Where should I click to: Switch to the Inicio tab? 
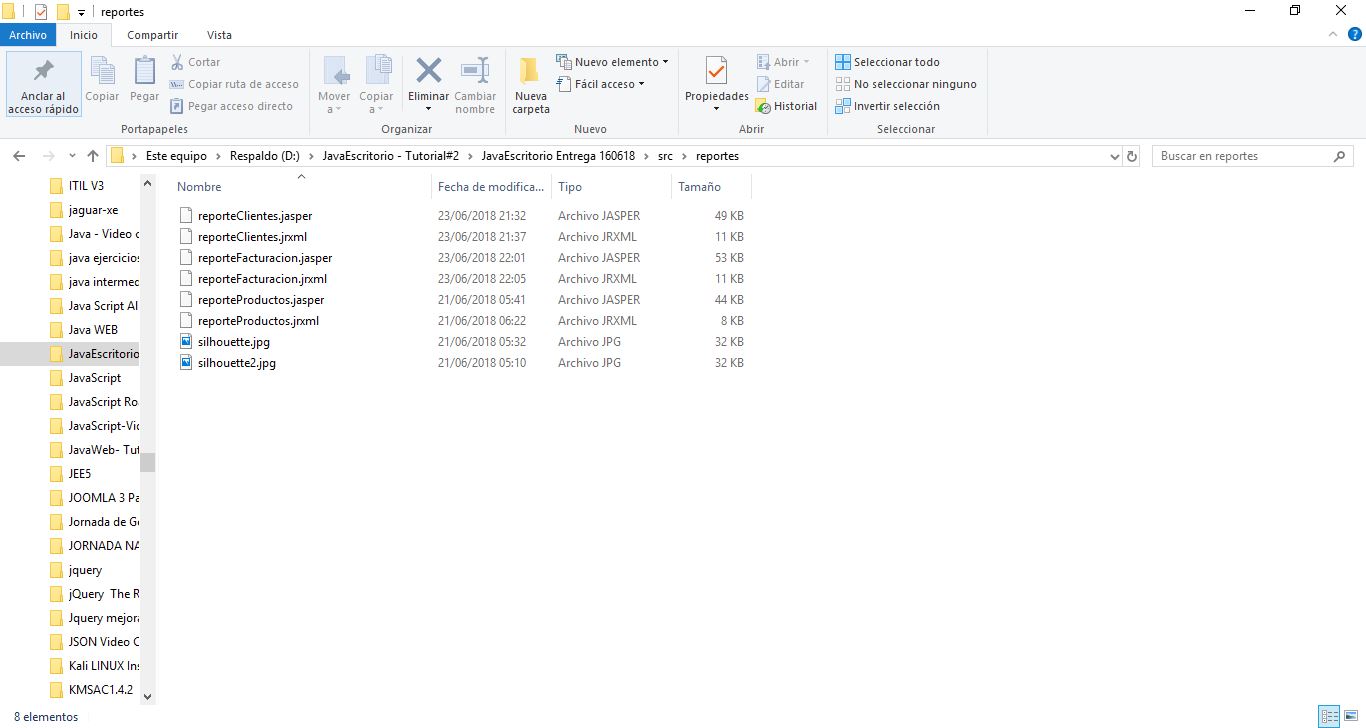[x=84, y=35]
